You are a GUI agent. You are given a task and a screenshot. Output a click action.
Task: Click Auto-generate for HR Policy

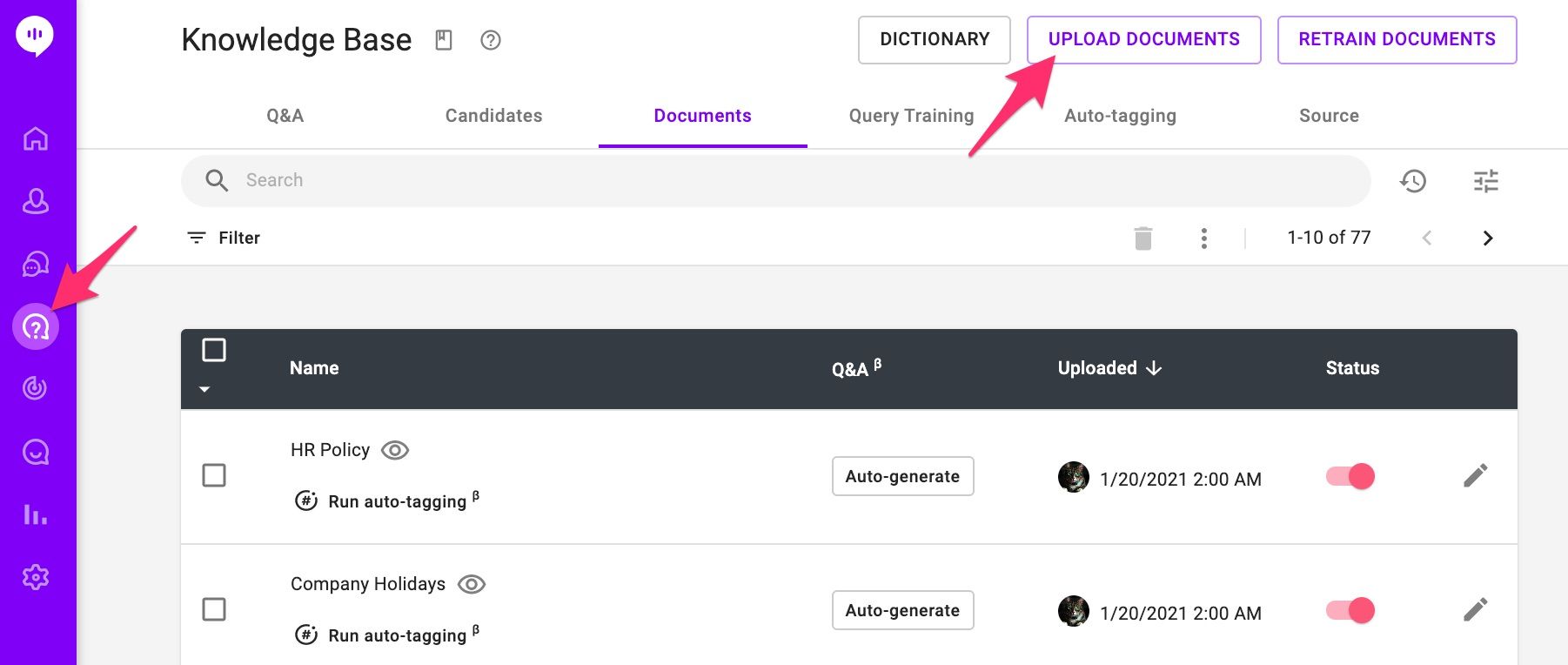pyautogui.click(x=902, y=476)
